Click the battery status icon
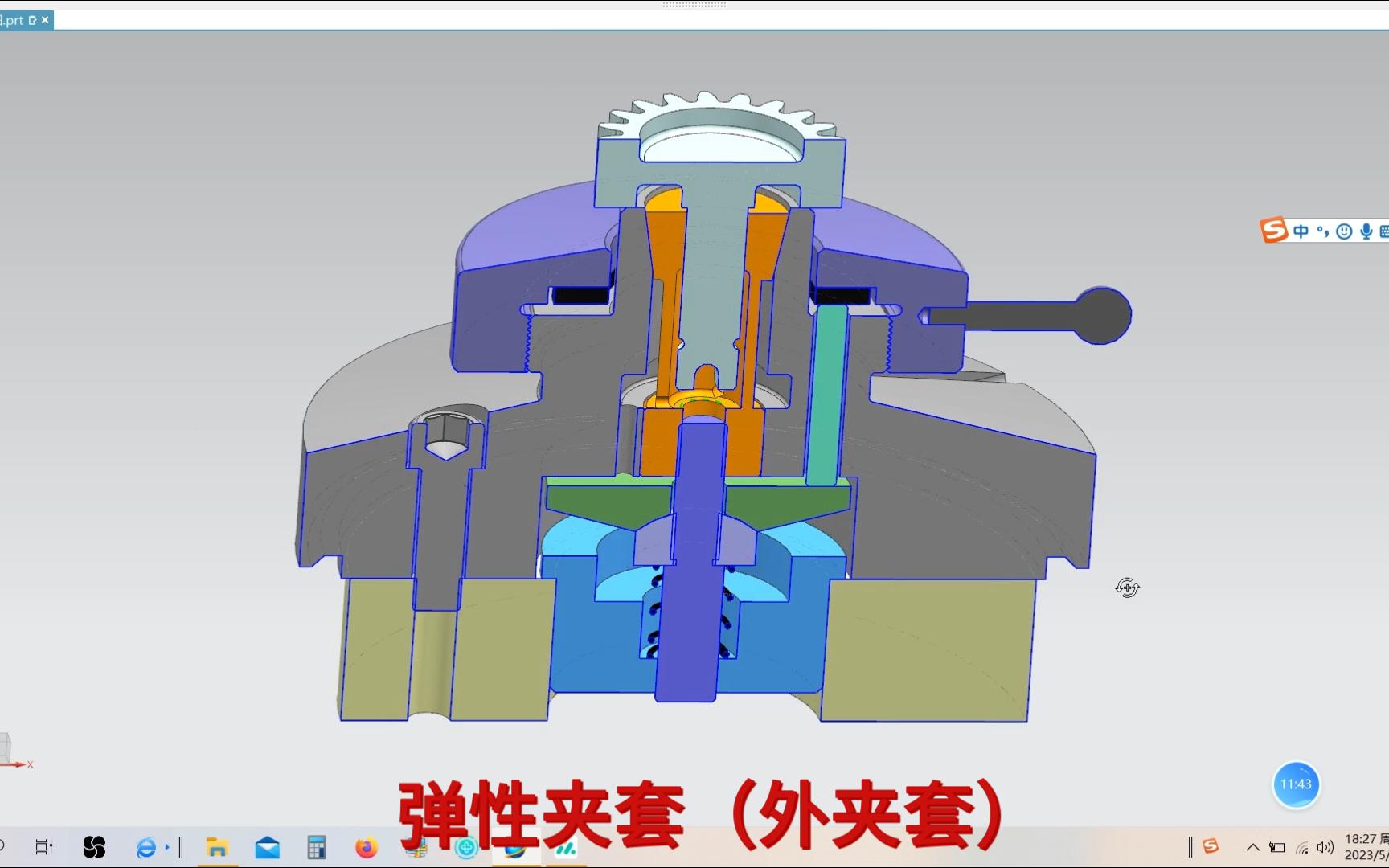1389x868 pixels. tap(1277, 847)
